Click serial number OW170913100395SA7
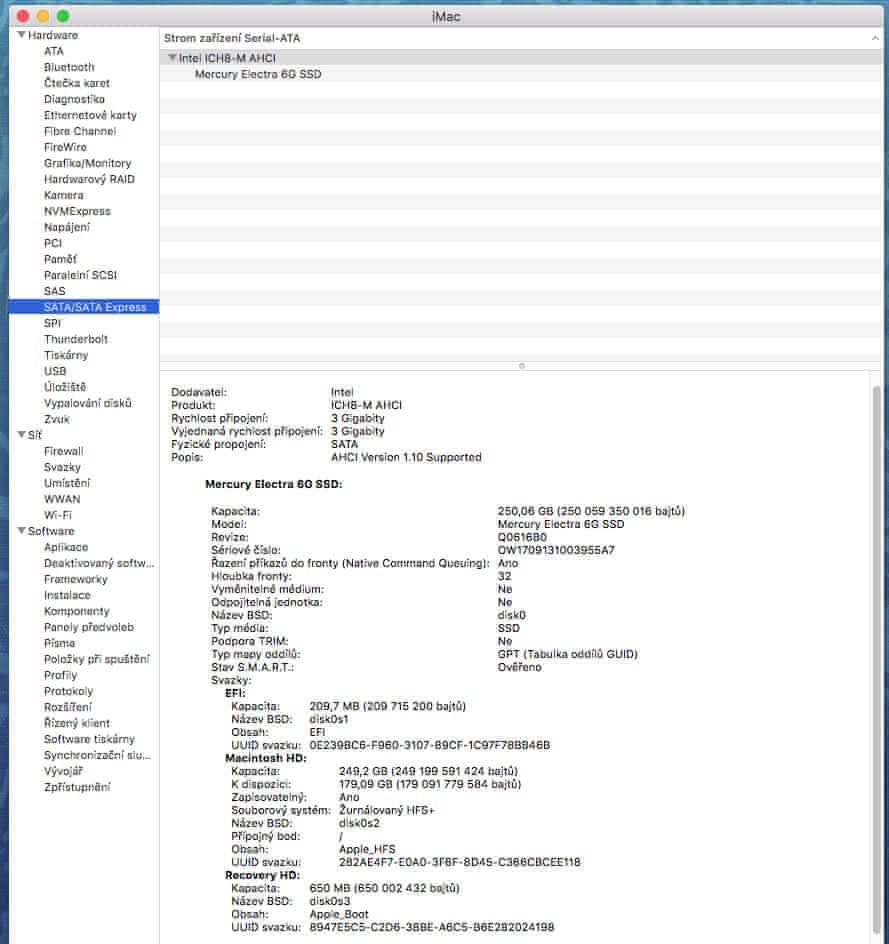 (556, 550)
